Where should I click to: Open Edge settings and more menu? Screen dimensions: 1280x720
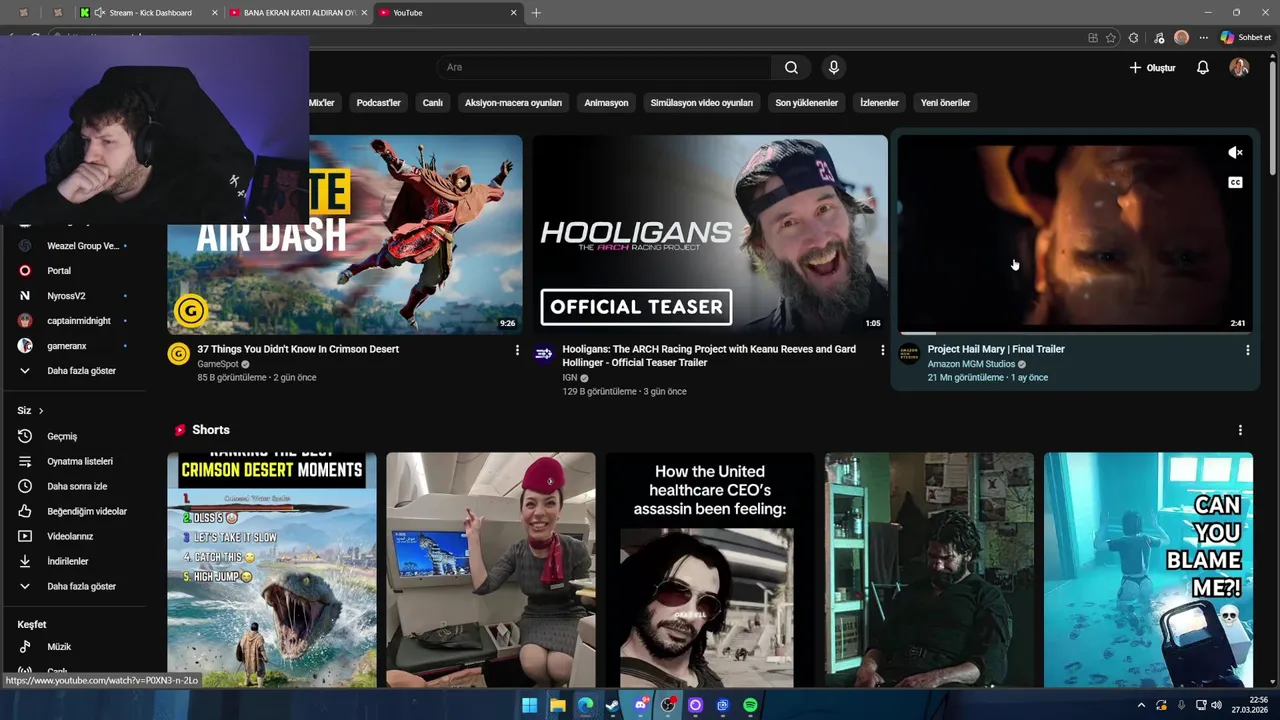(1203, 37)
